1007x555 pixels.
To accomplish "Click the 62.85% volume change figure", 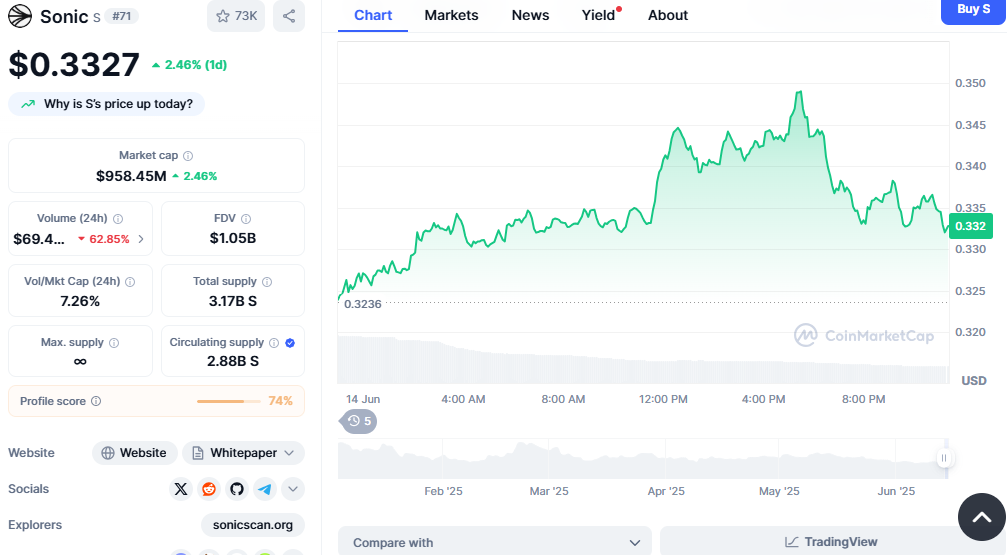I will click(109, 239).
